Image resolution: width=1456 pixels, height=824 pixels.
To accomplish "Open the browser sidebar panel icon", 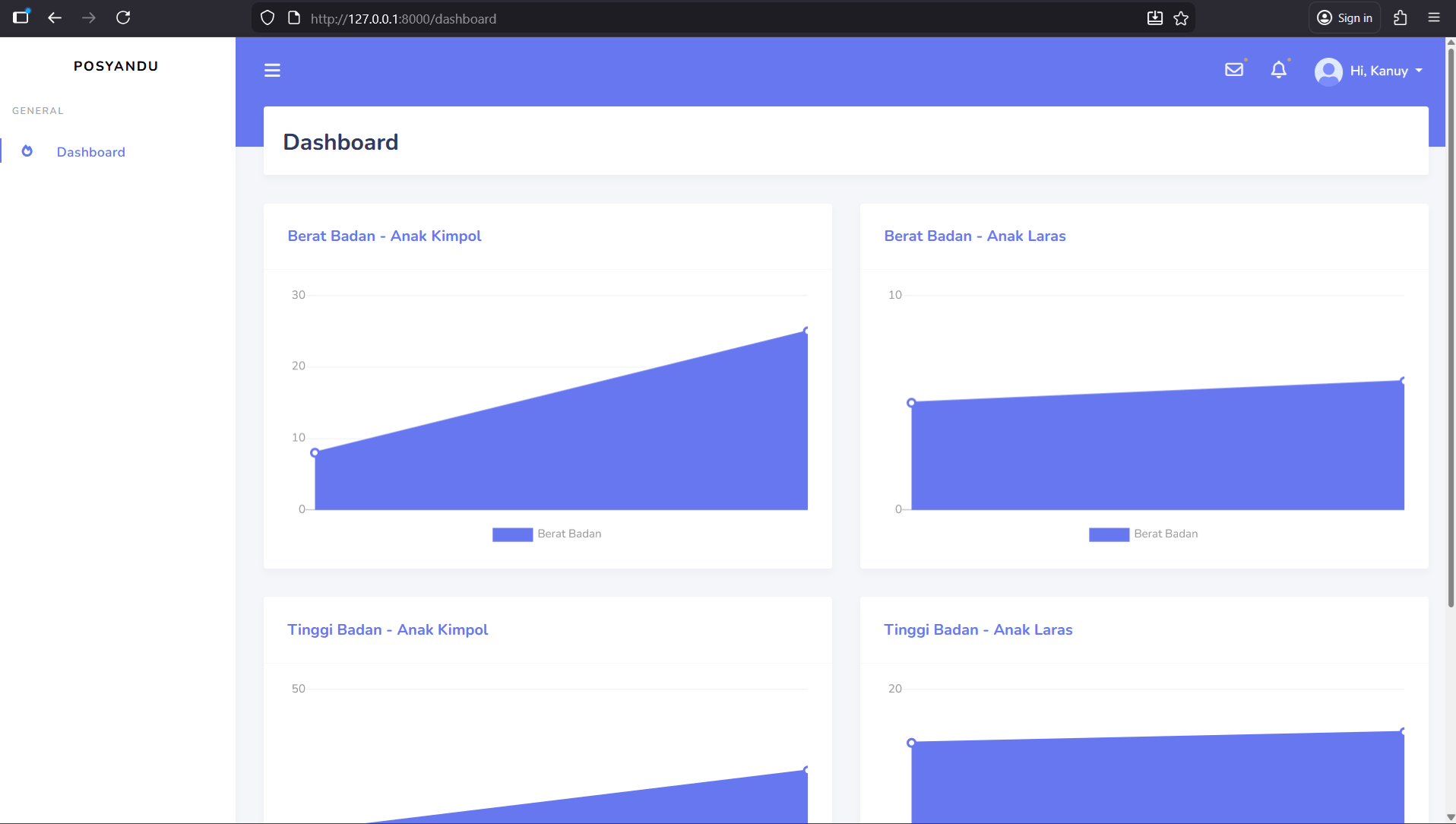I will click(x=21, y=17).
